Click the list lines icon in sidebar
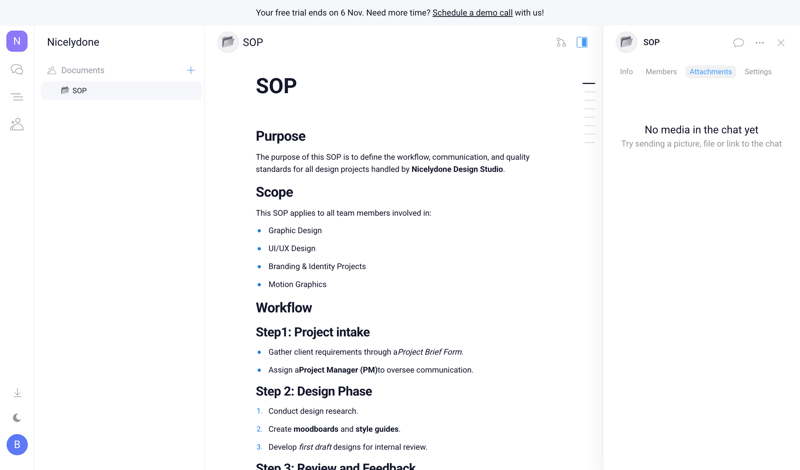The image size is (800, 470). [17, 97]
